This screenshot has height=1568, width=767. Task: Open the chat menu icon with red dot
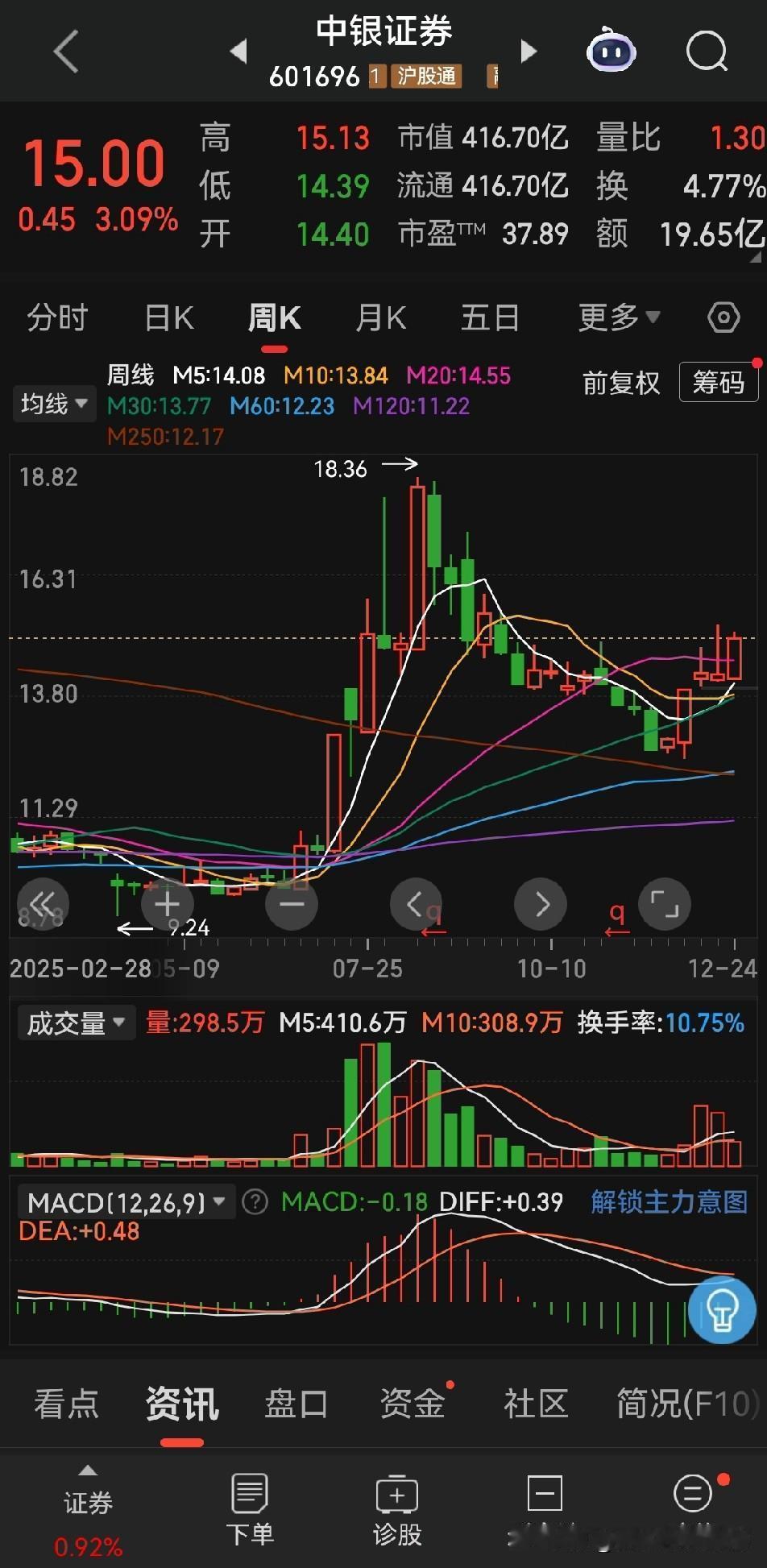point(693,1493)
